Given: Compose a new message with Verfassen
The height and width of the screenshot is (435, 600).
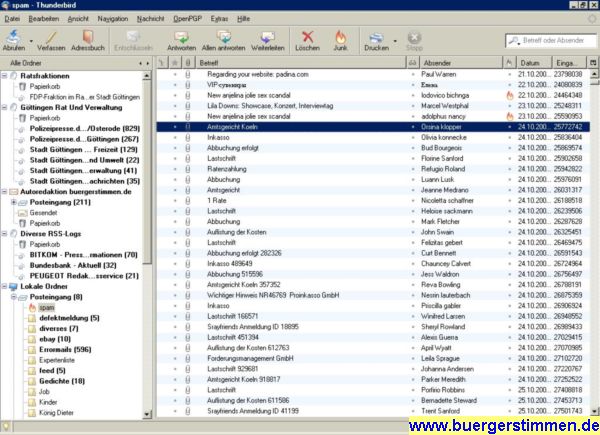Looking at the screenshot, I should pyautogui.click(x=51, y=41).
